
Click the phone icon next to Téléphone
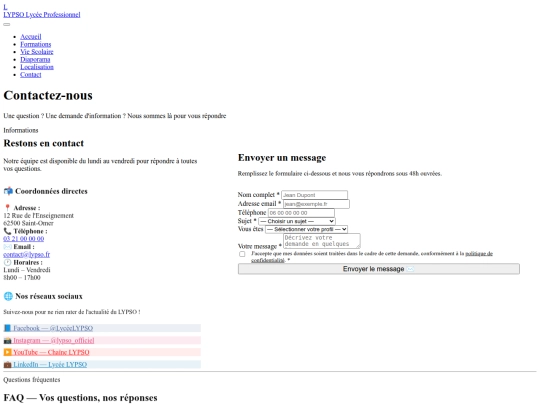click(x=7, y=231)
